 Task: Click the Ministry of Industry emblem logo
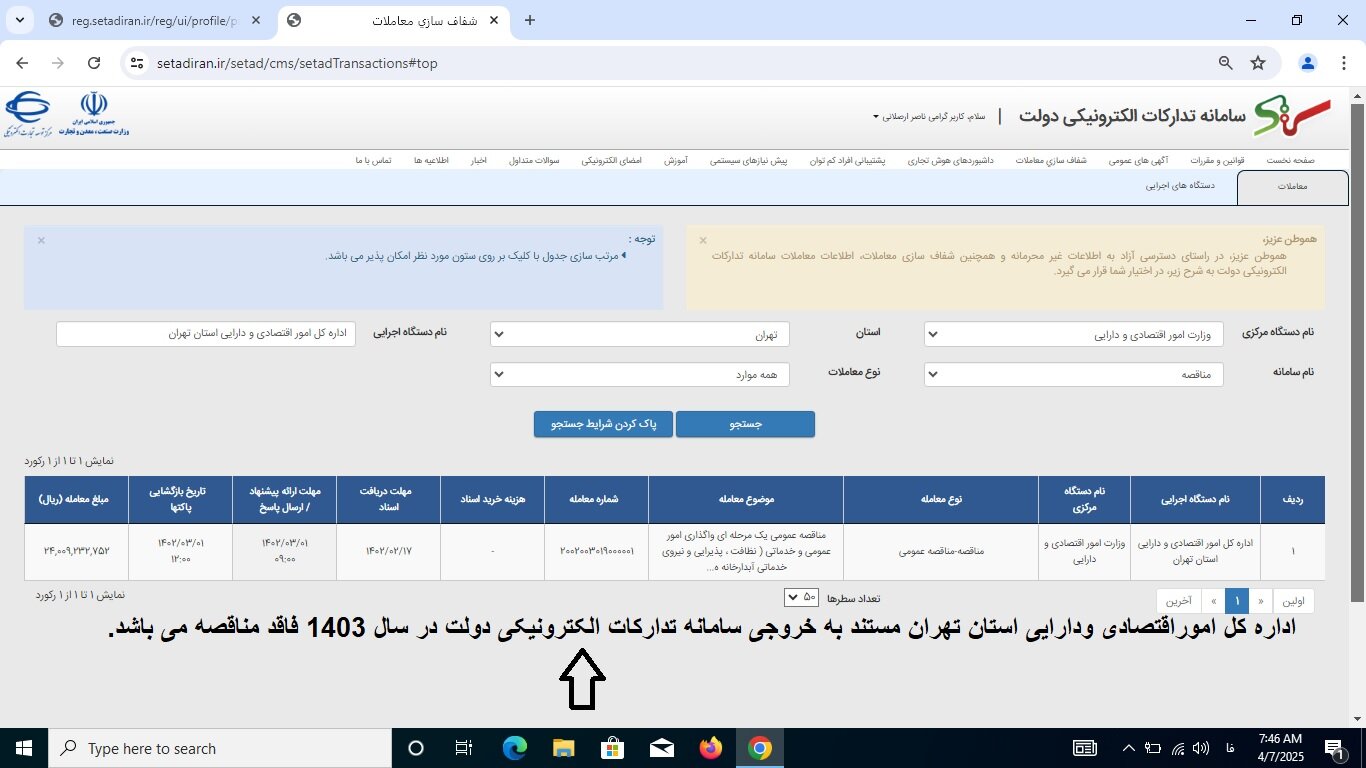click(94, 114)
